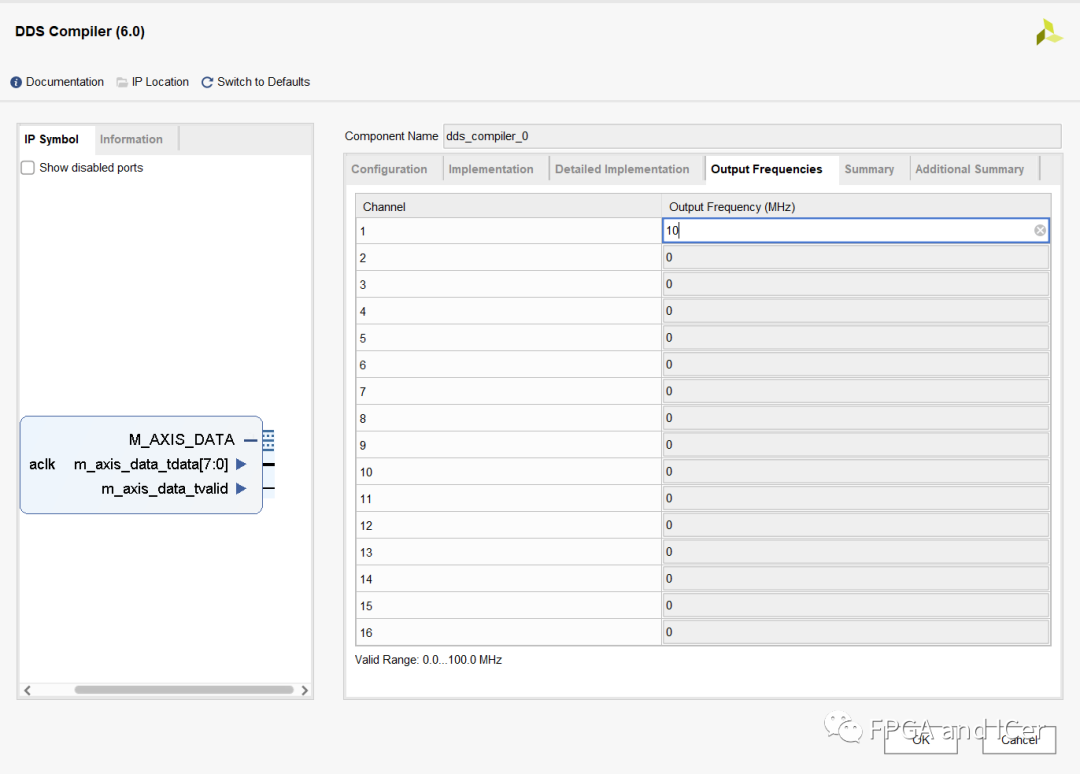Click the IP Location link
1080x774 pixels.
(160, 82)
